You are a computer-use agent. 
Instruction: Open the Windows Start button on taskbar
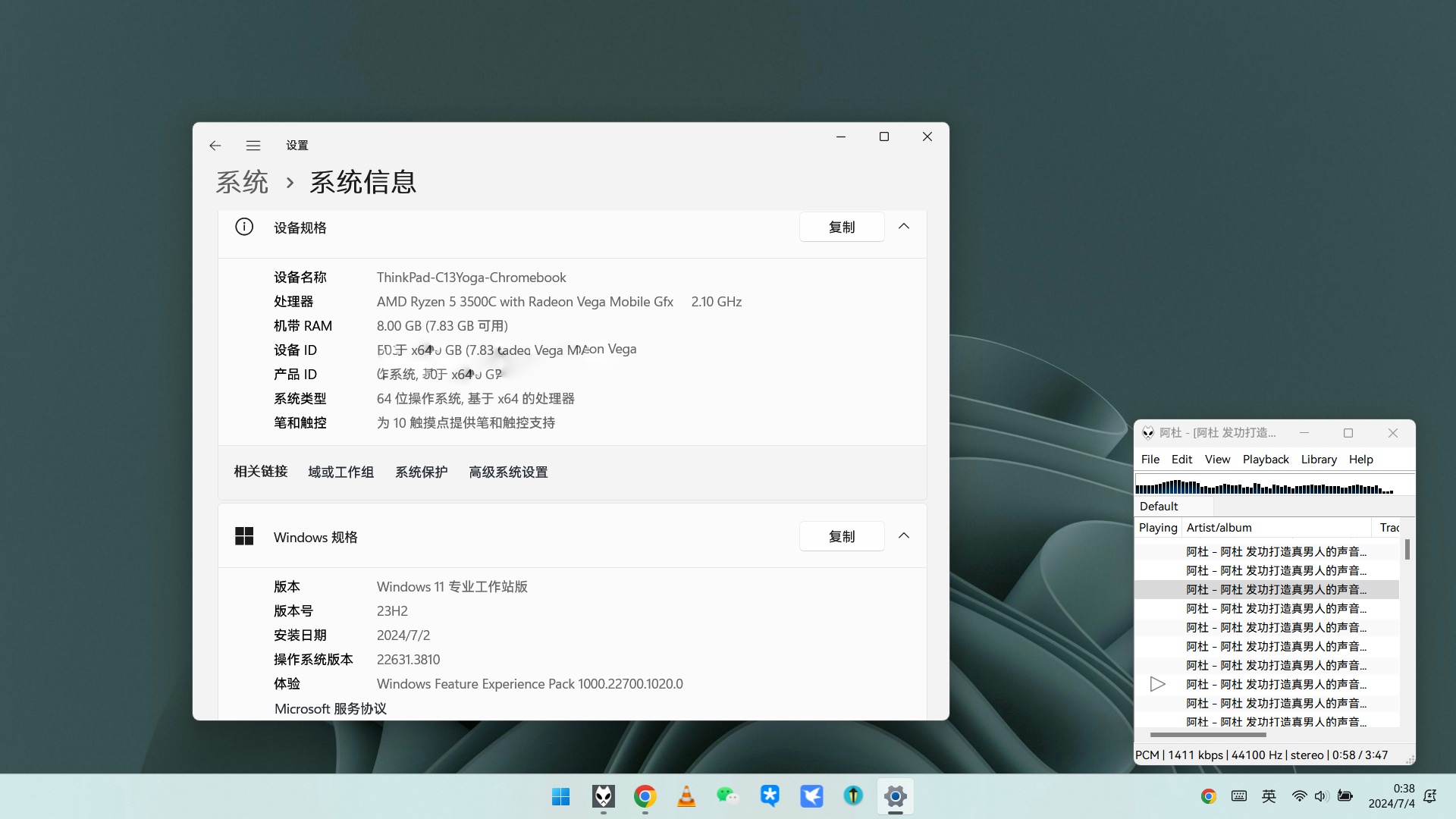click(x=561, y=796)
